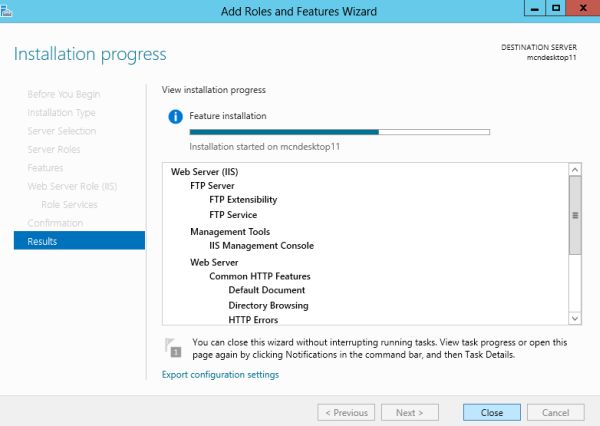Click the wizard app icon in title bar
Viewport: 600px width, 426px height.
point(6,11)
